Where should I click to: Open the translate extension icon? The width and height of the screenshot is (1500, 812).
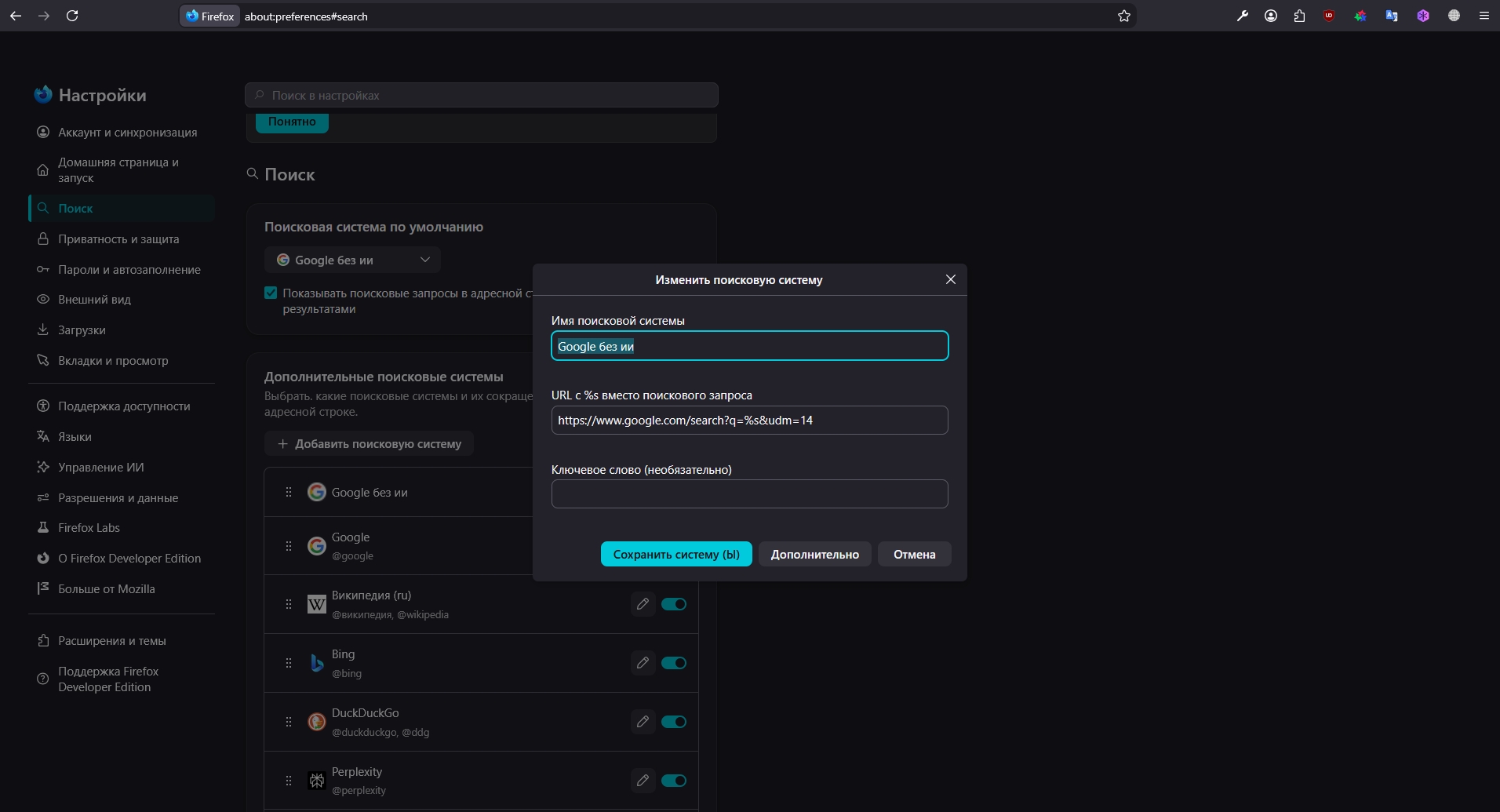click(1392, 16)
